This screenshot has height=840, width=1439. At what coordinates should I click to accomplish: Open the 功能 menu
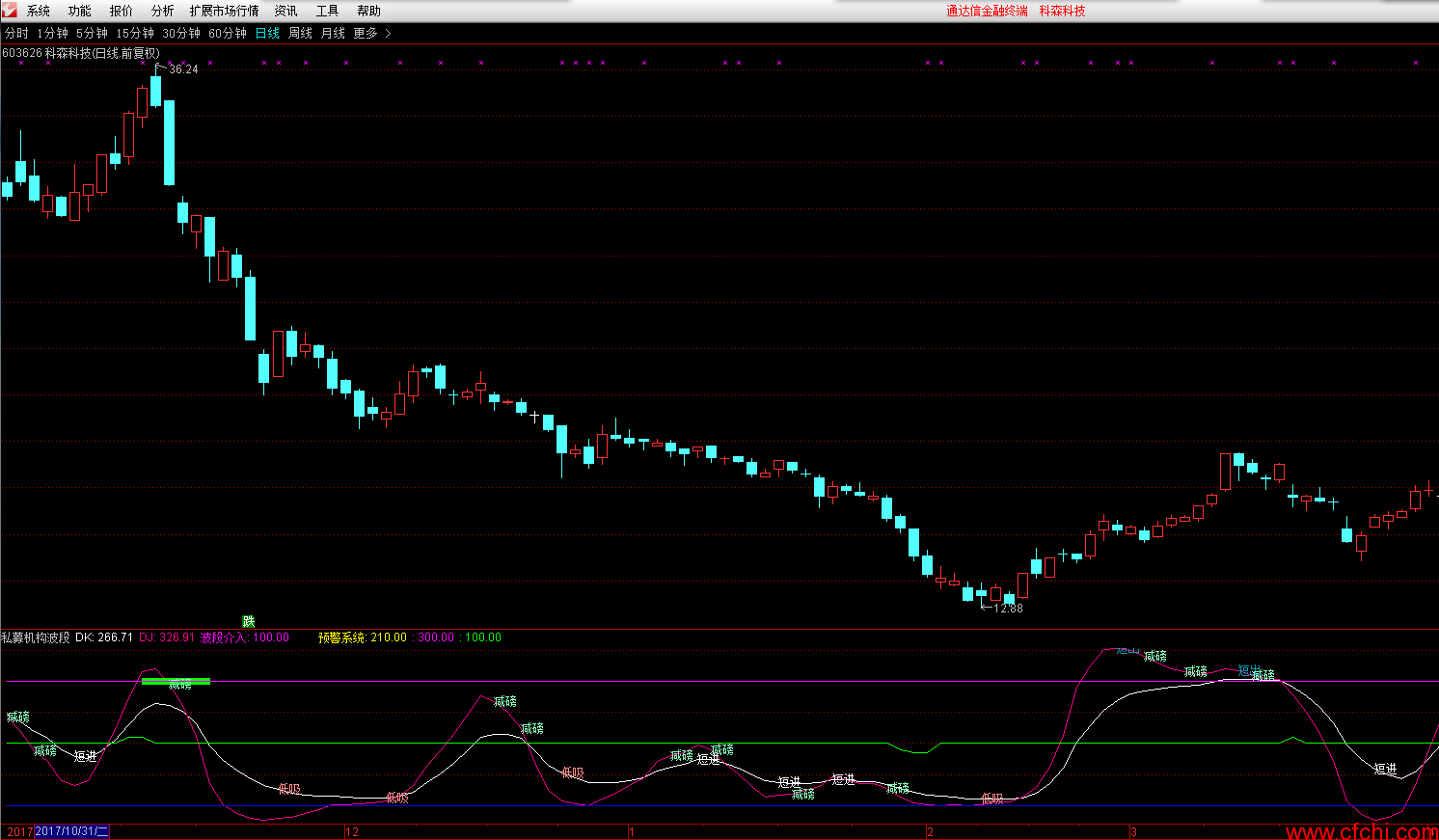pos(80,11)
